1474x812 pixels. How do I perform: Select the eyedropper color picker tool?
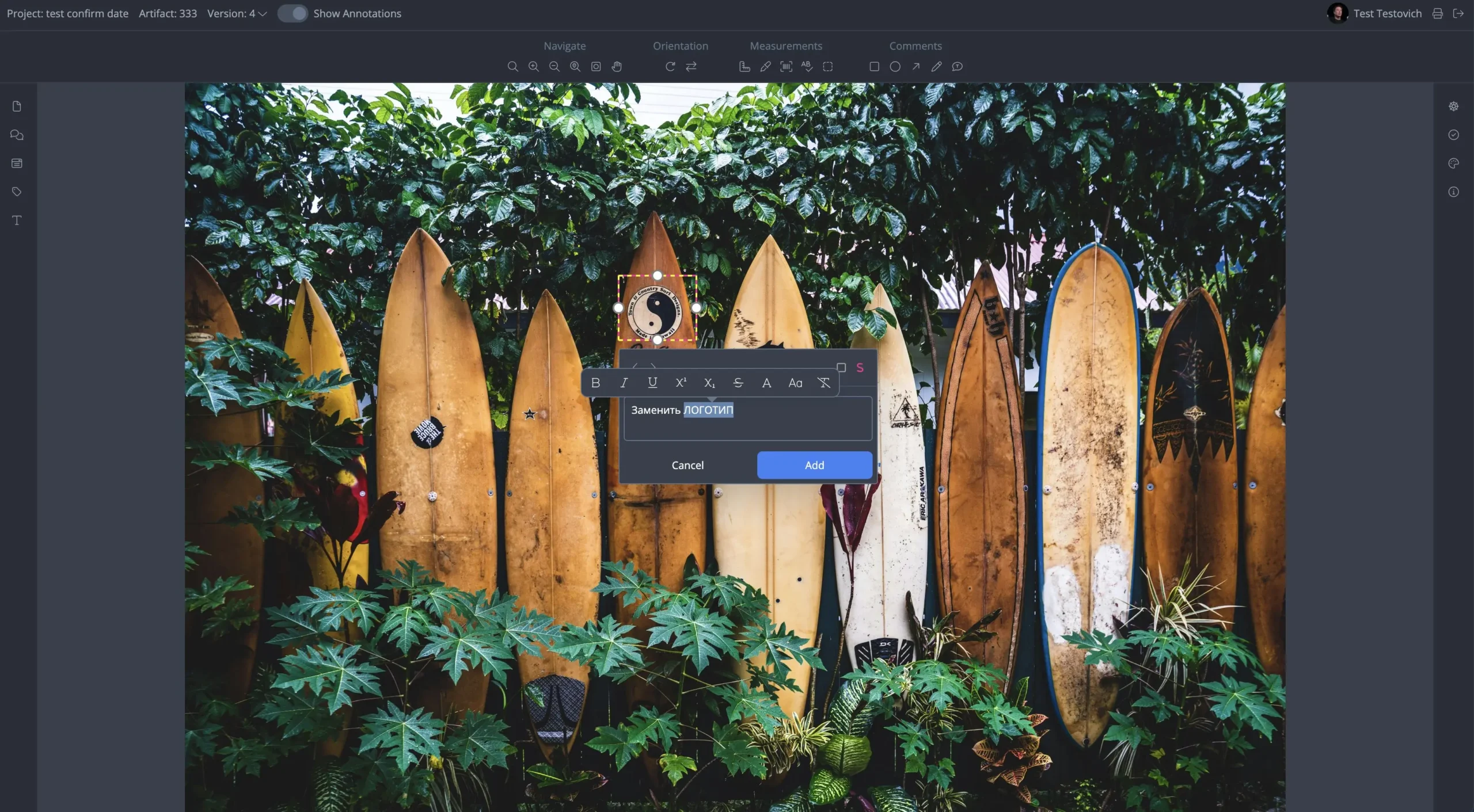click(765, 67)
